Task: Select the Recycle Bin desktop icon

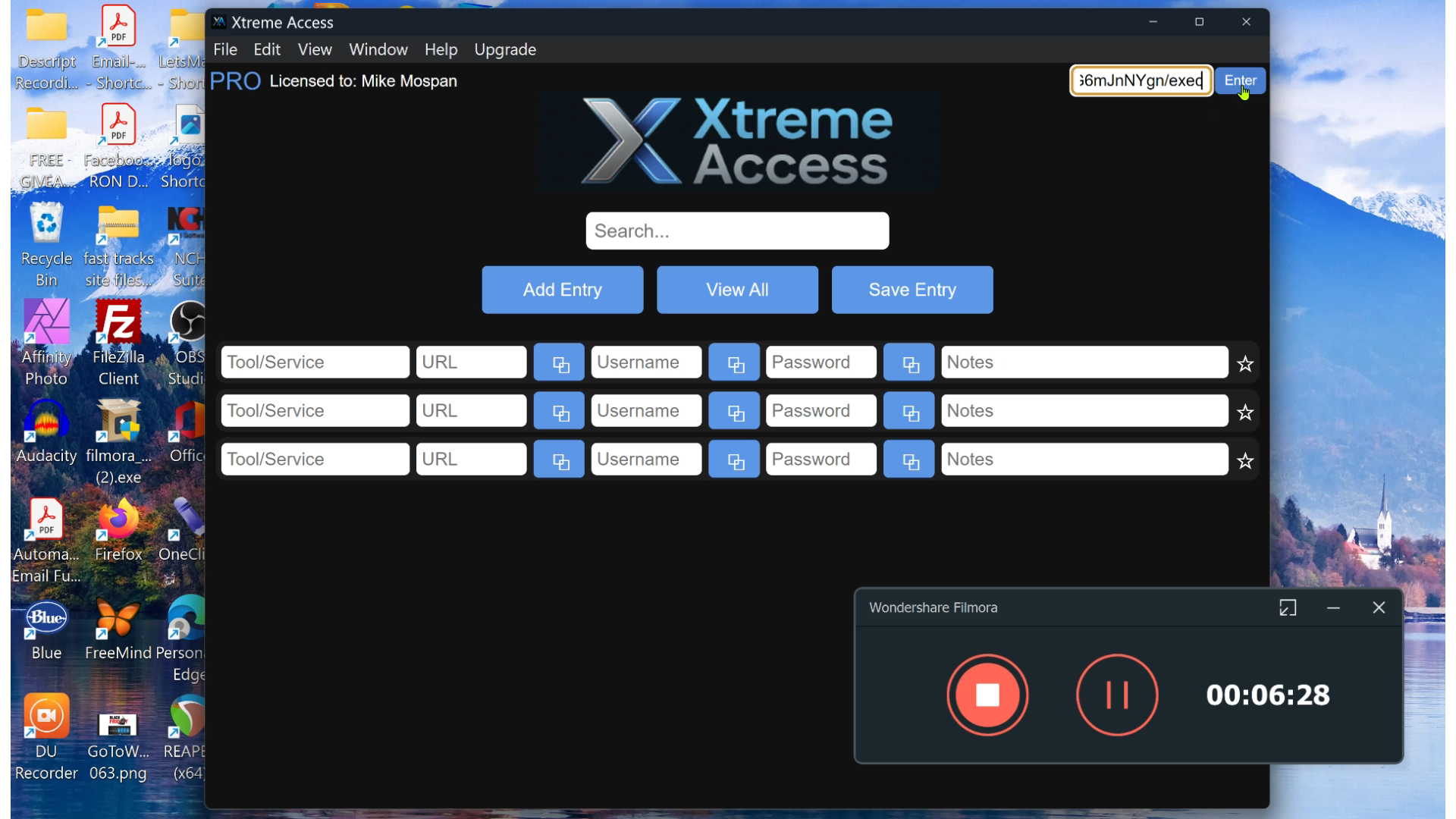Action: pos(46,244)
